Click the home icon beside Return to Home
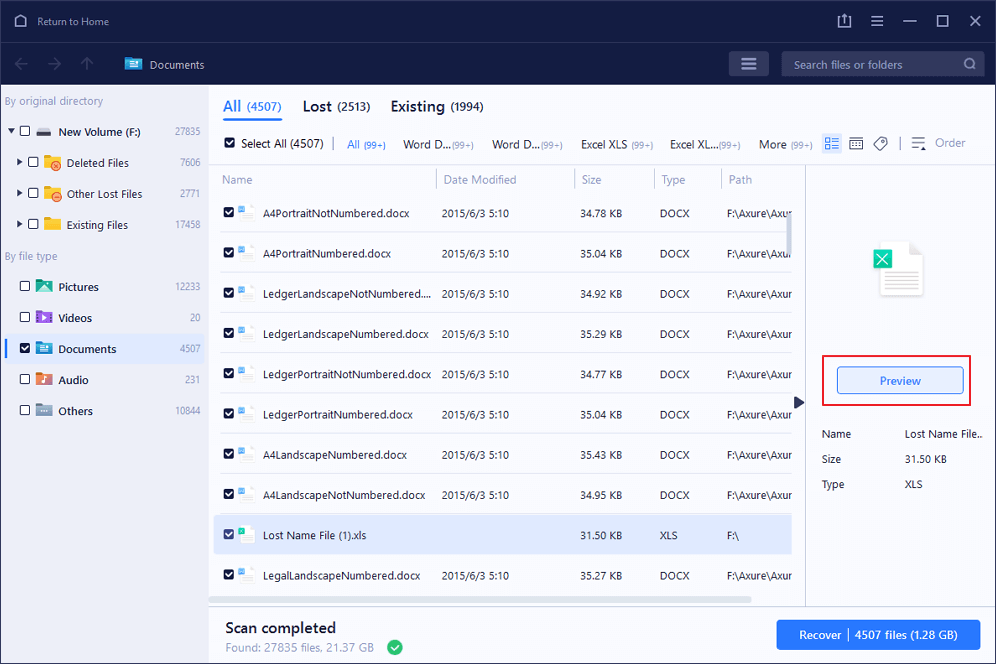This screenshot has width=996, height=664. pyautogui.click(x=20, y=21)
